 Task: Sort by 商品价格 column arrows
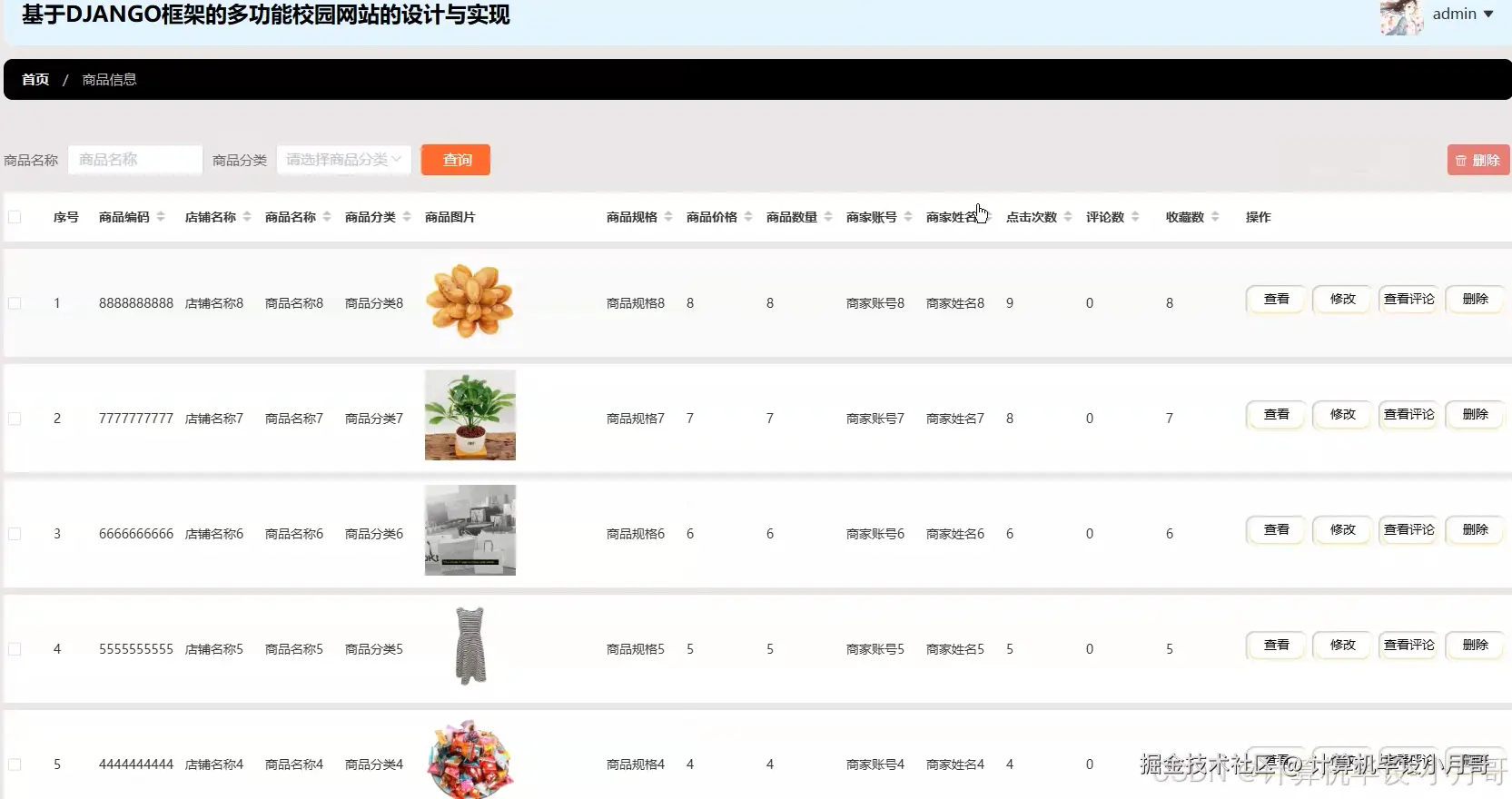(748, 217)
